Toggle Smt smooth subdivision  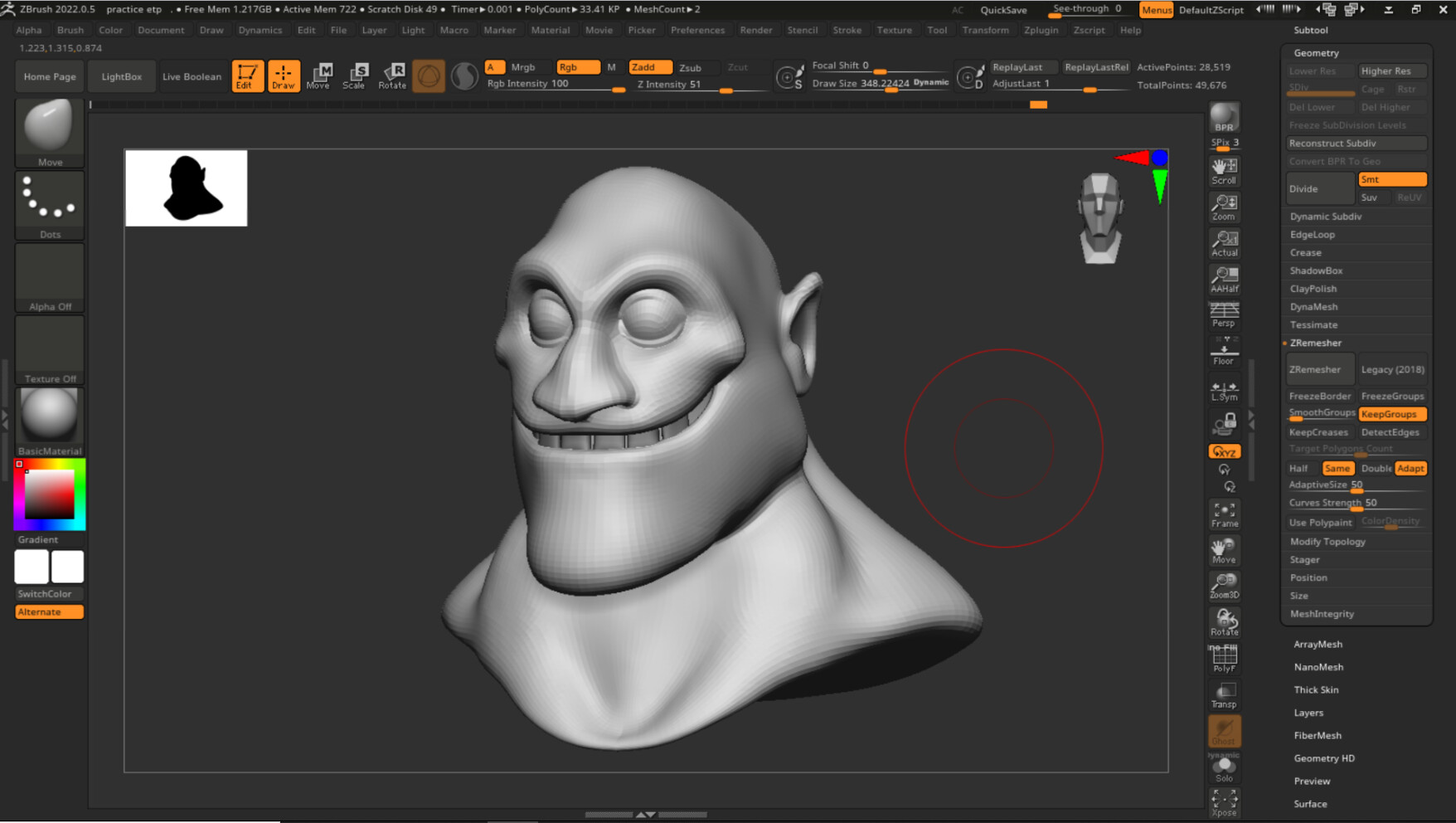click(1392, 178)
